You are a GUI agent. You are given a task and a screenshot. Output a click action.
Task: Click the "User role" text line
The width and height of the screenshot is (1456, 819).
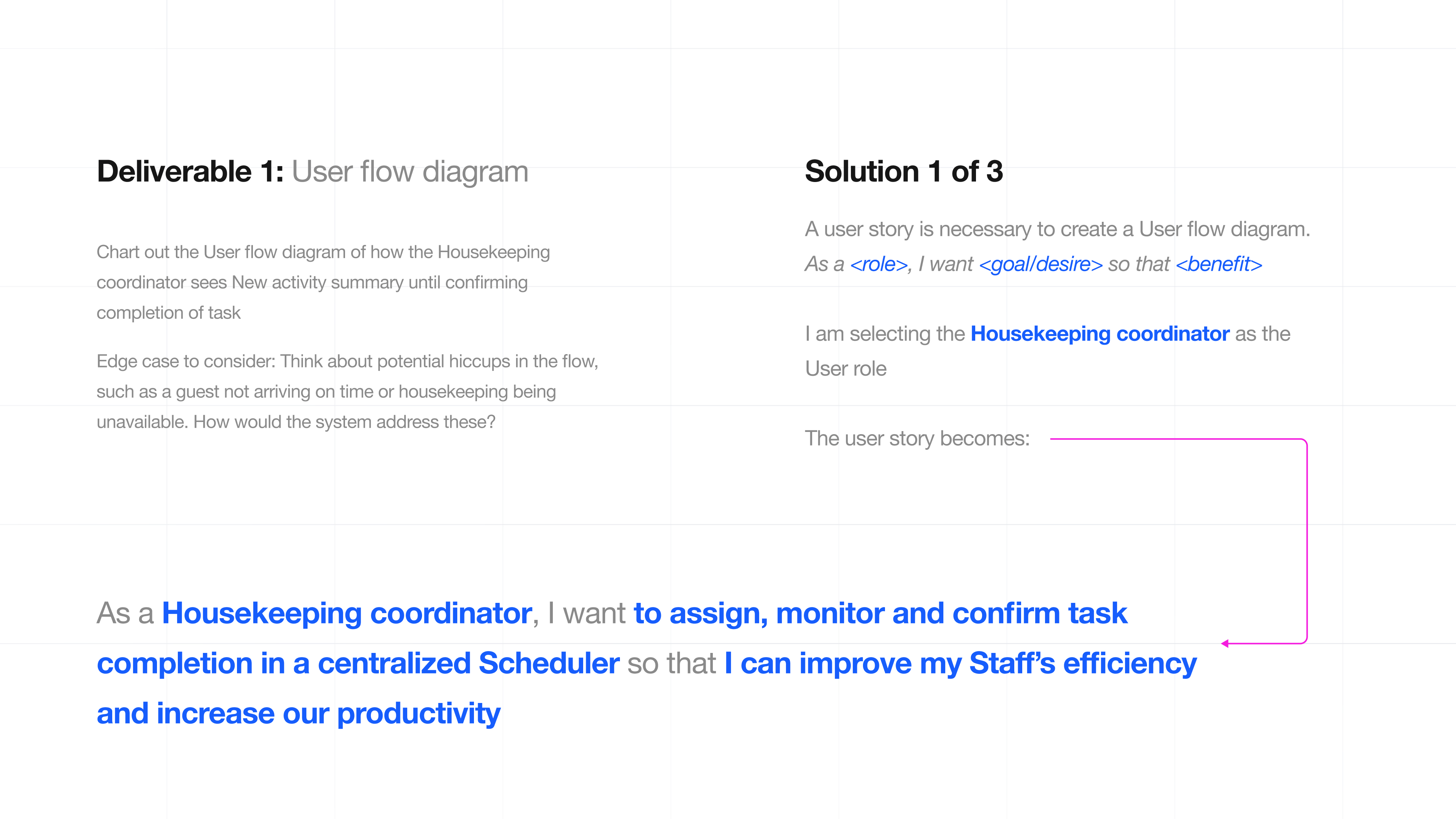[846, 369]
